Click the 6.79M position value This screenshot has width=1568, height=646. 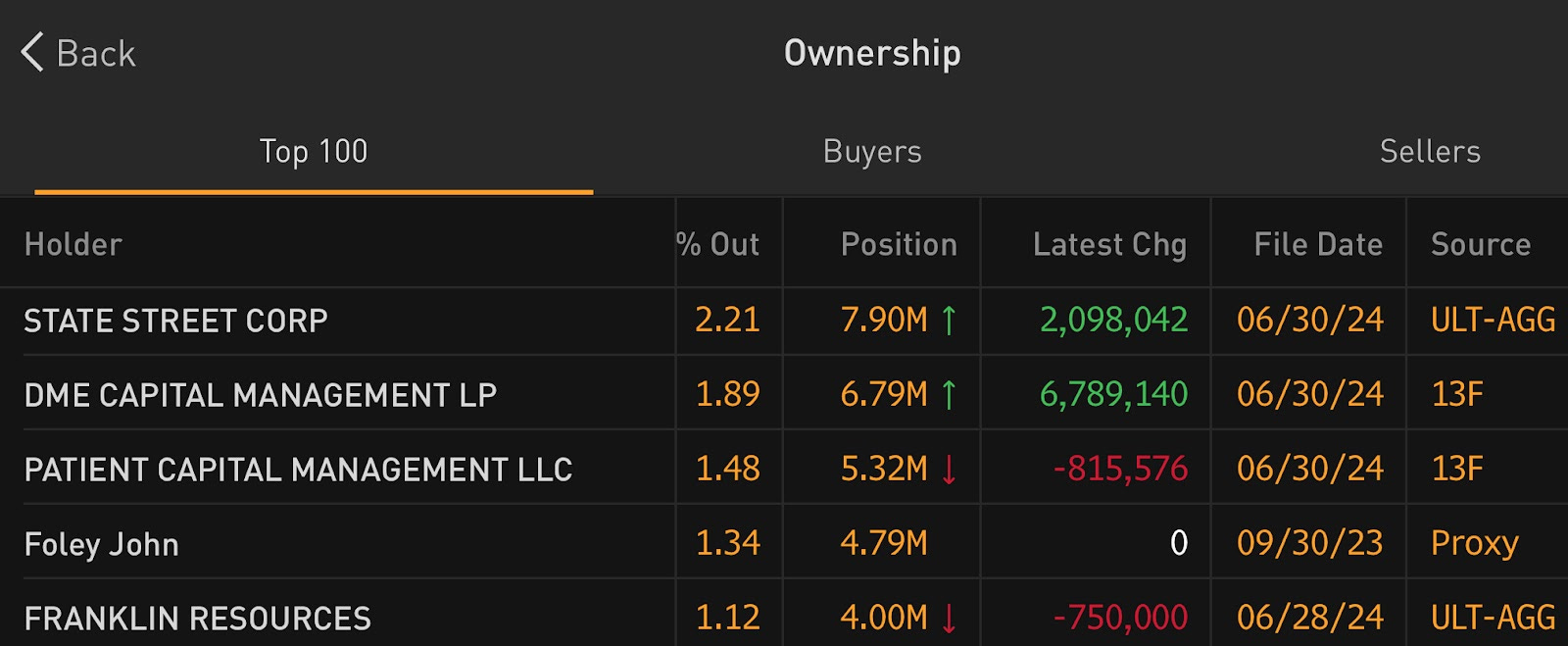point(884,394)
